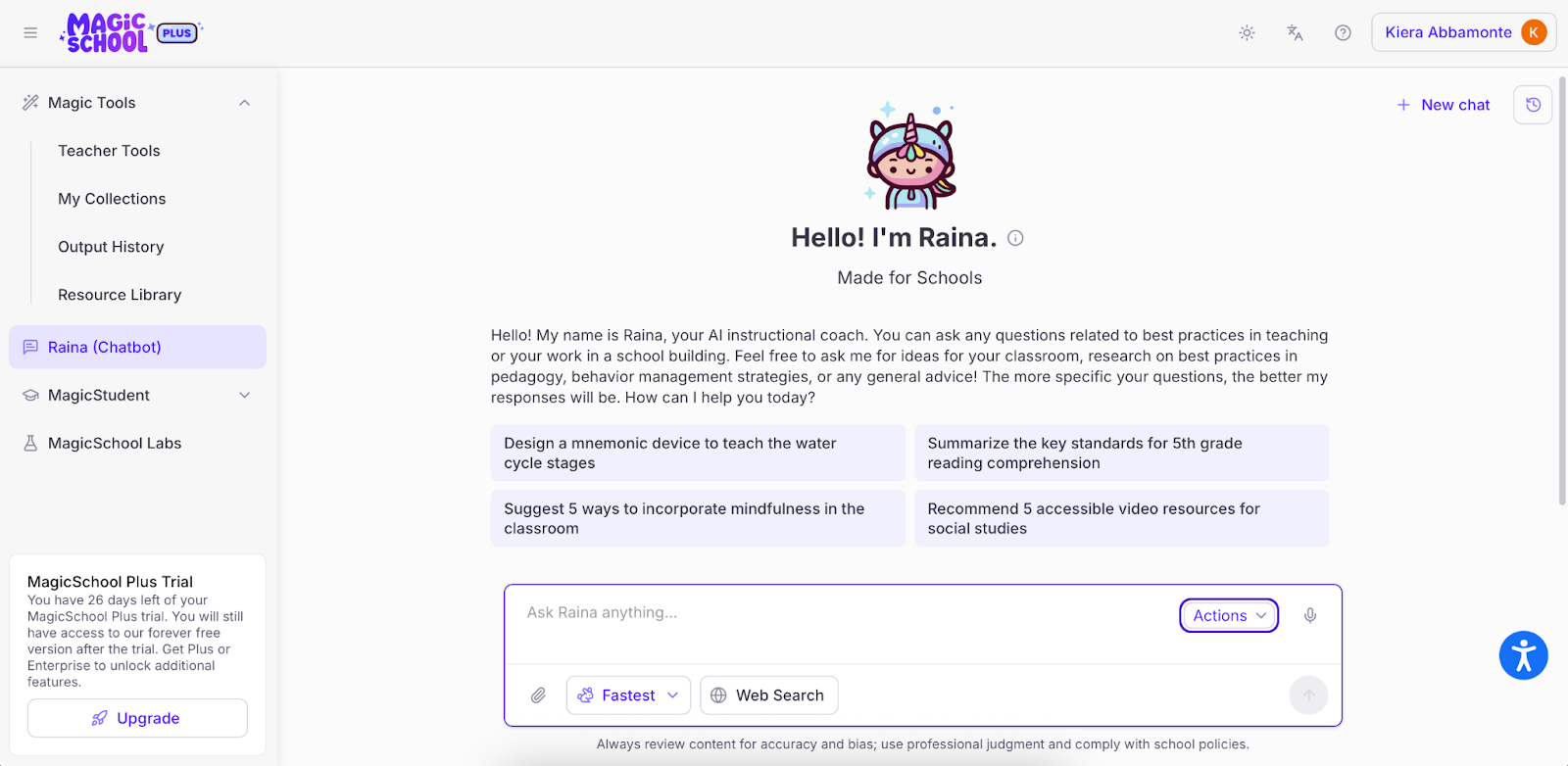Open the accessibility options icon

tap(1522, 654)
